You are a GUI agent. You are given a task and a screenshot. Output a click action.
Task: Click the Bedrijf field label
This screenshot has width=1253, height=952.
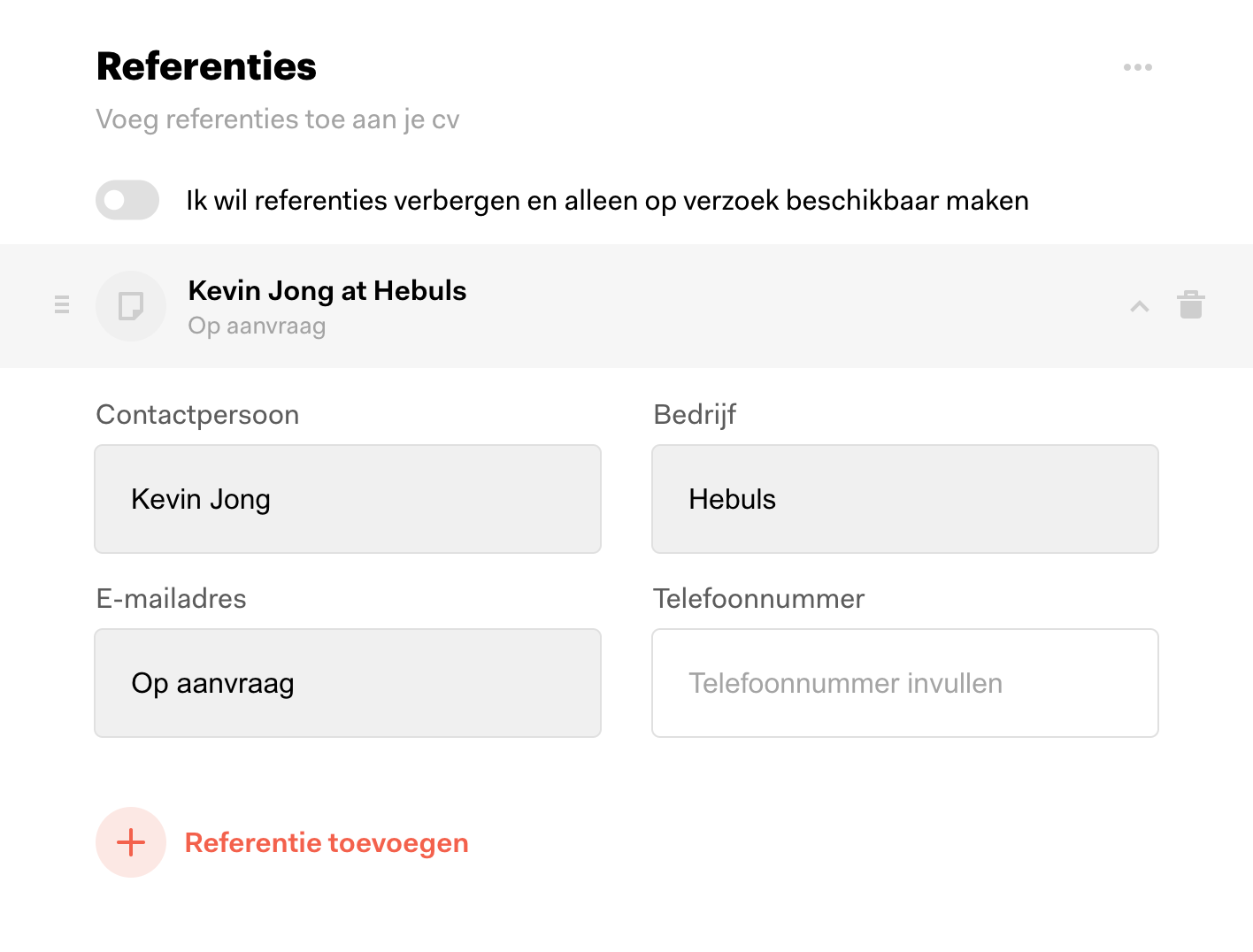tap(695, 415)
